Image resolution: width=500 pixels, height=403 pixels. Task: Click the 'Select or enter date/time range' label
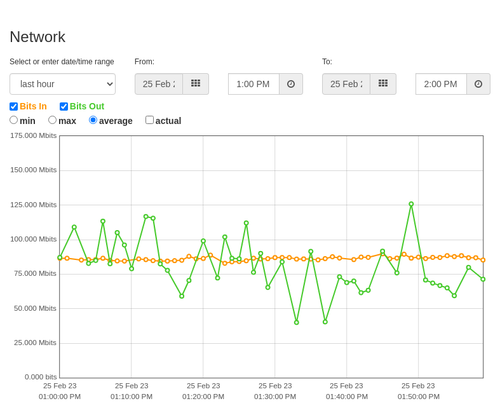pos(62,62)
